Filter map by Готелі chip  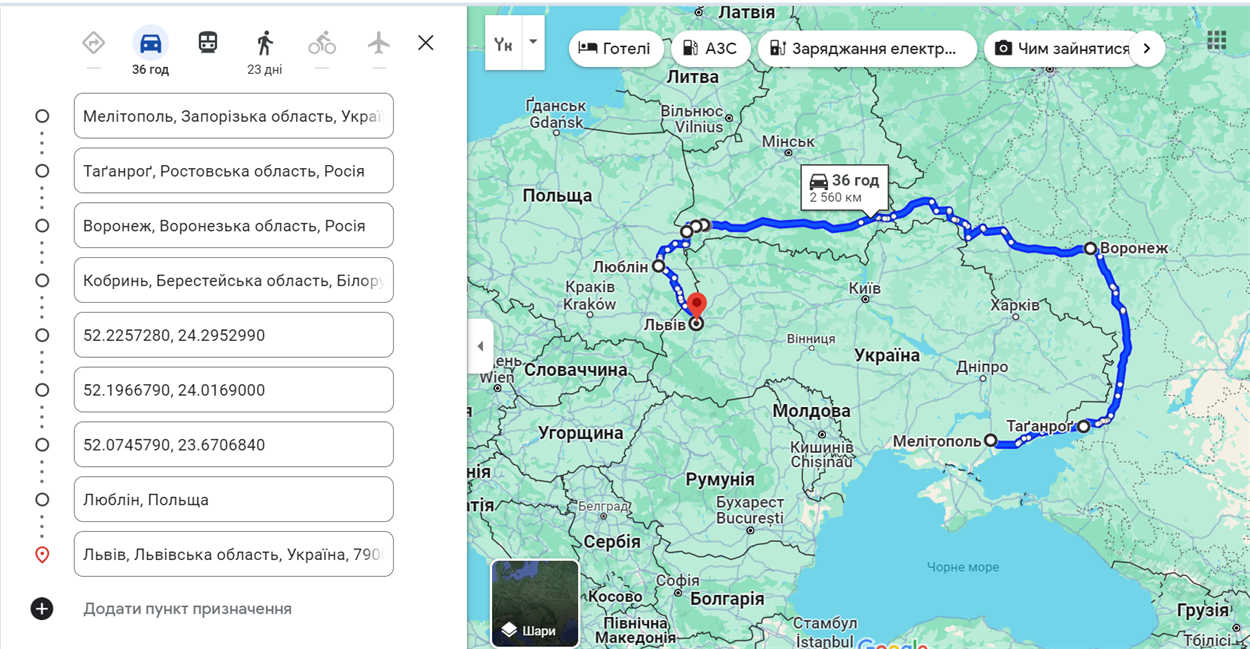615,48
